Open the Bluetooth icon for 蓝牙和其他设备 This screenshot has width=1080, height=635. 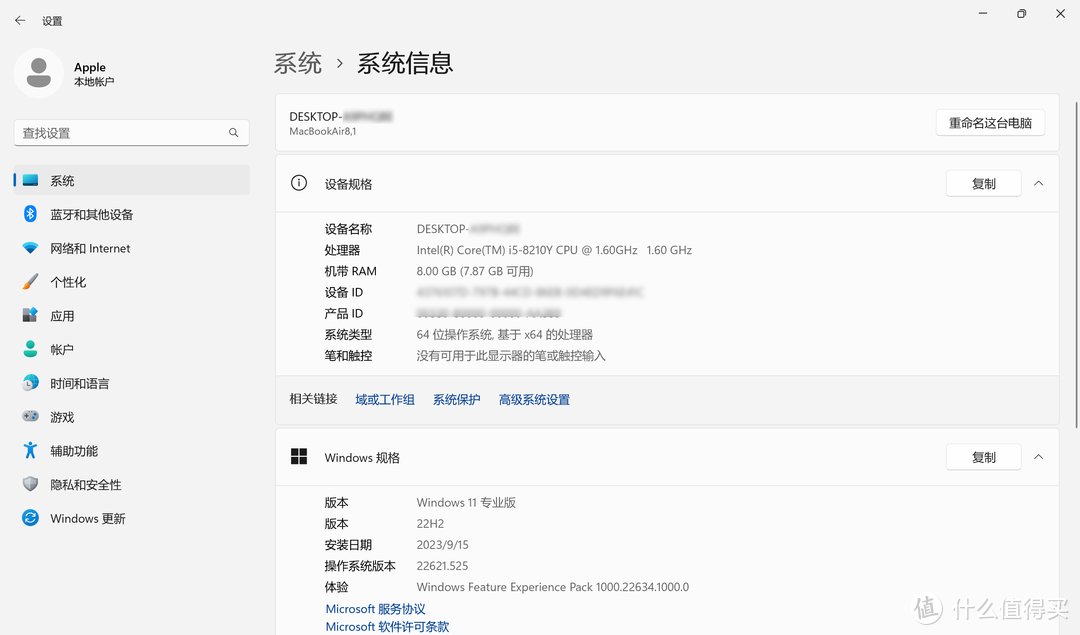click(x=30, y=214)
